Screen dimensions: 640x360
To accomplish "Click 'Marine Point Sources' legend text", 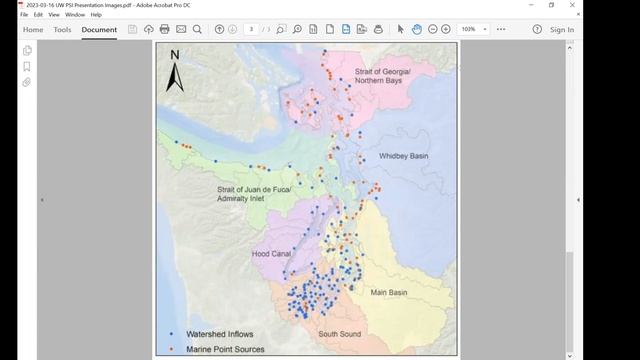I will 225,349.
